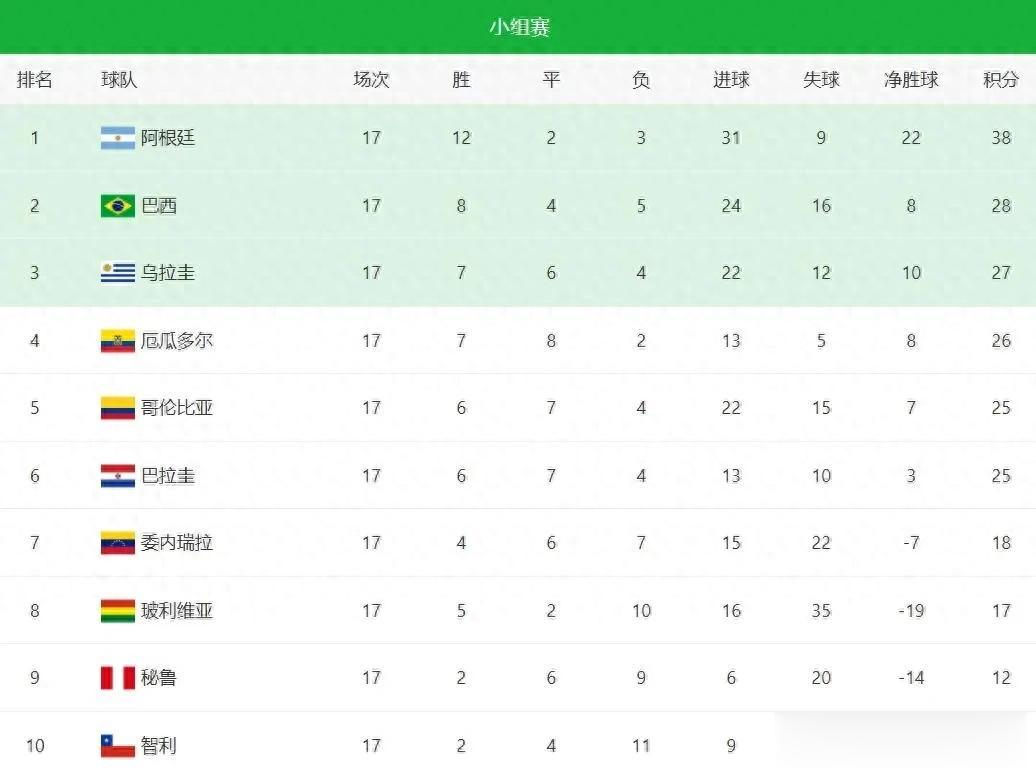1036x778 pixels.
Task: Click the 排名 column header
Action: pyautogui.click(x=34, y=80)
